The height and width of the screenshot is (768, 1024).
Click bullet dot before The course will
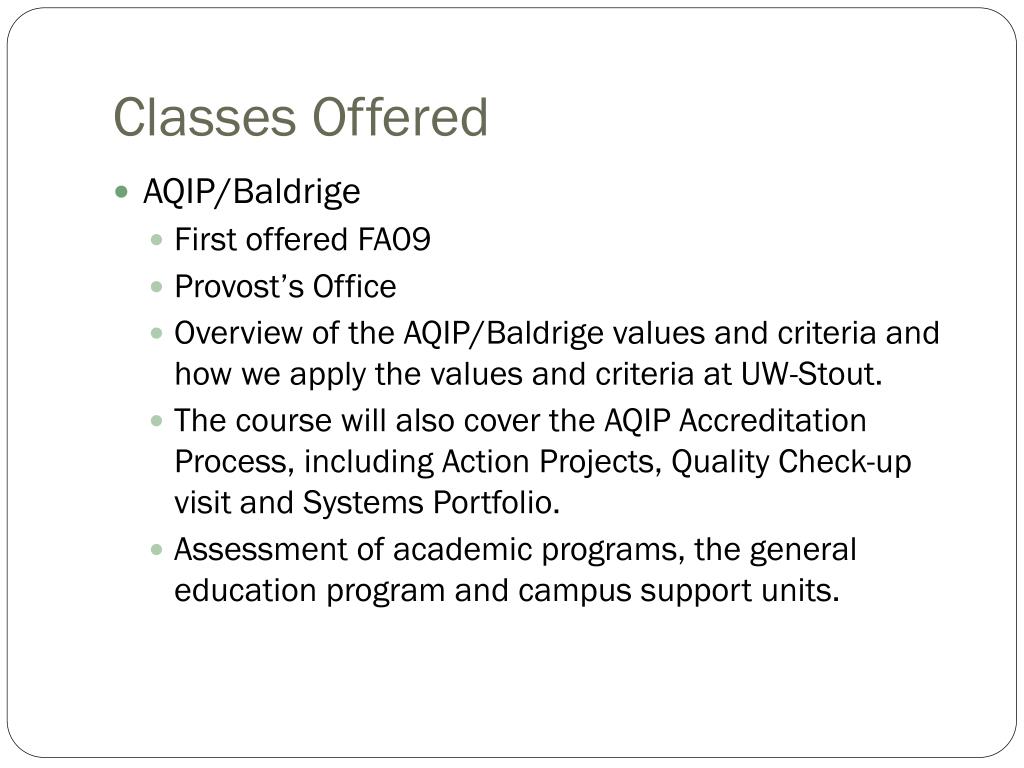click(156, 421)
